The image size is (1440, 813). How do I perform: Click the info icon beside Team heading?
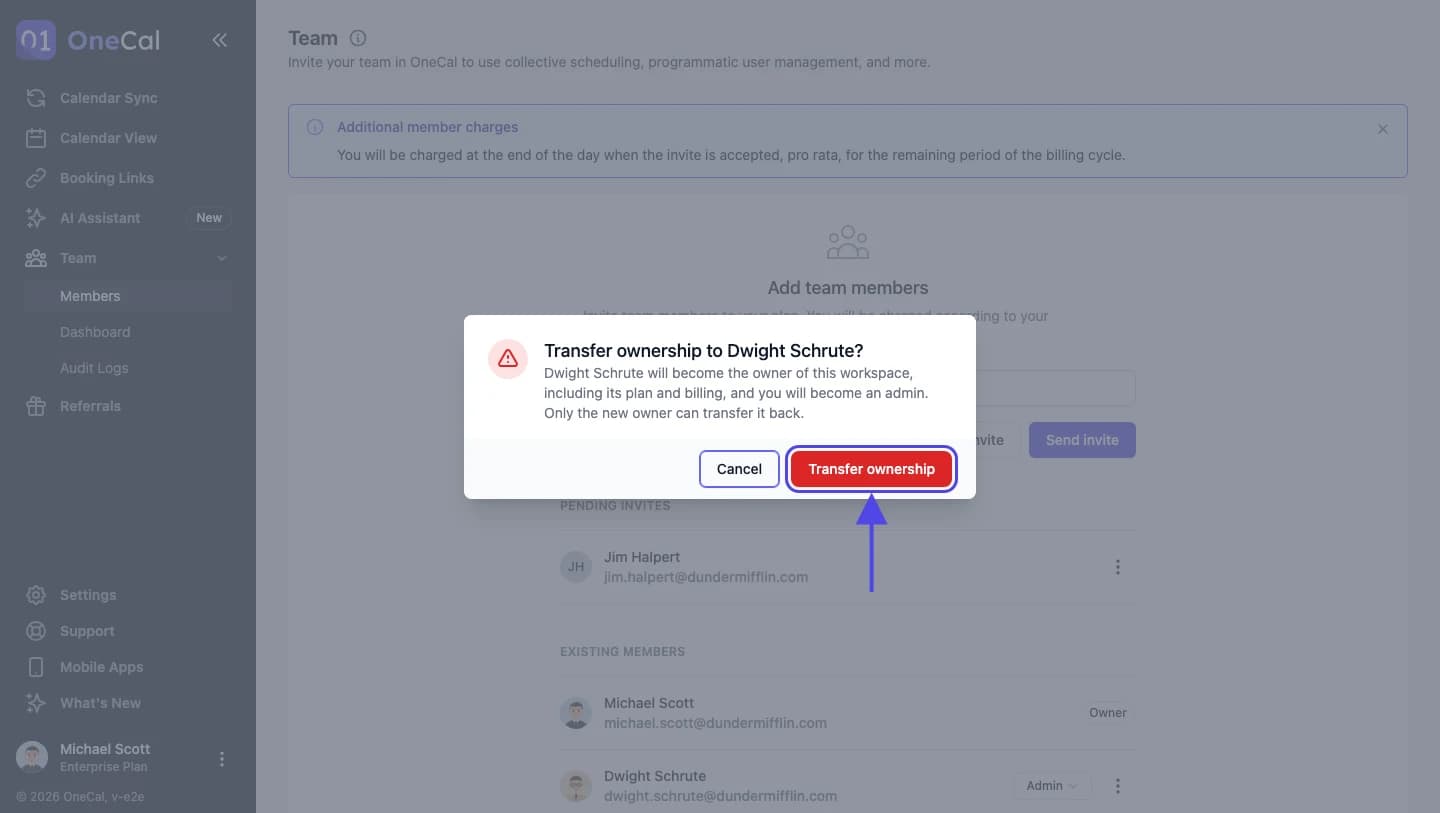358,38
